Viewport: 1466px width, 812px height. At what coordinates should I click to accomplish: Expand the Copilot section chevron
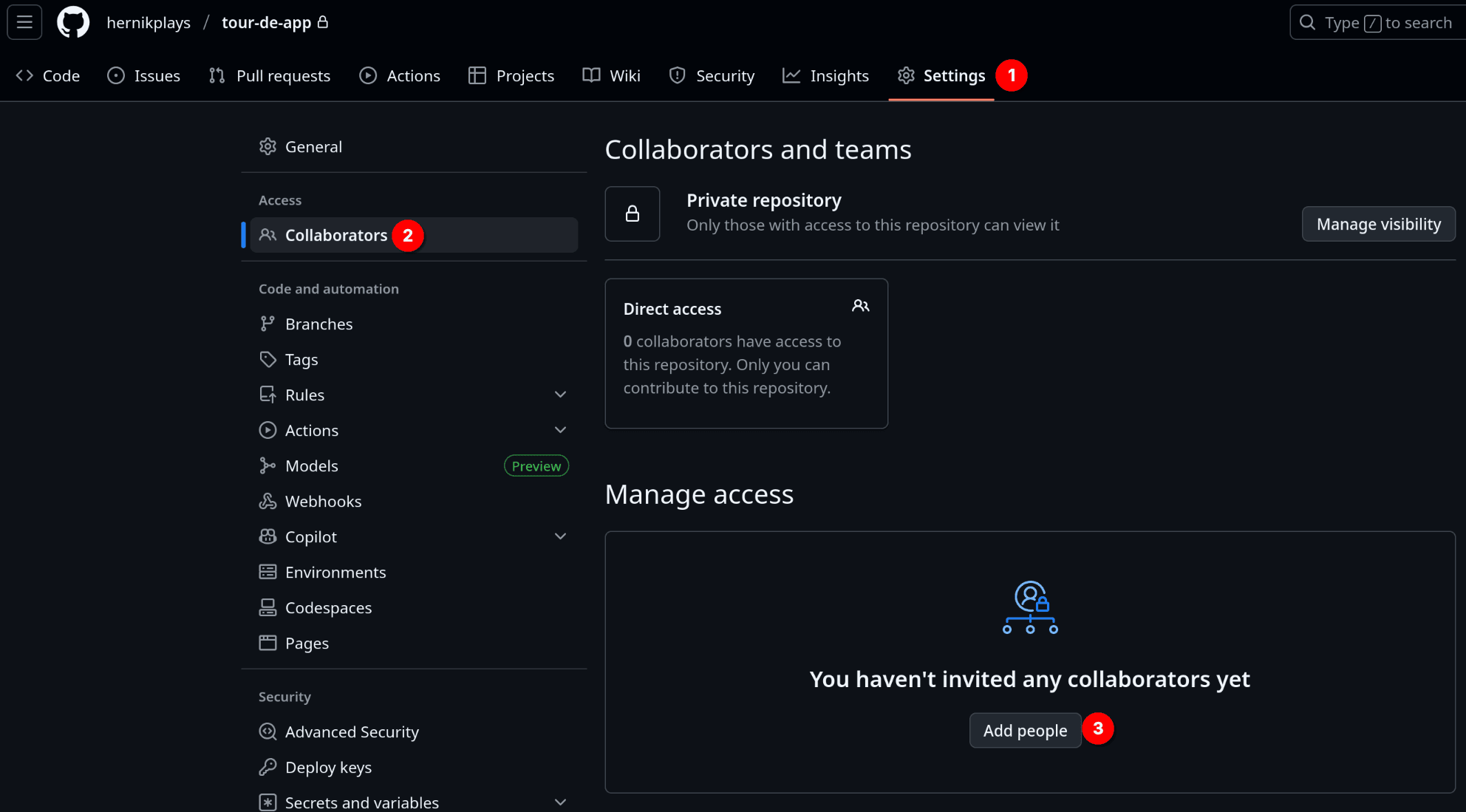coord(560,536)
